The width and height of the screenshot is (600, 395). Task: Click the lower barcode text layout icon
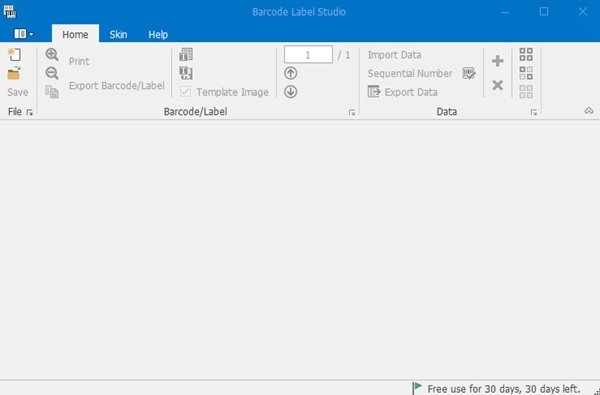[186, 73]
